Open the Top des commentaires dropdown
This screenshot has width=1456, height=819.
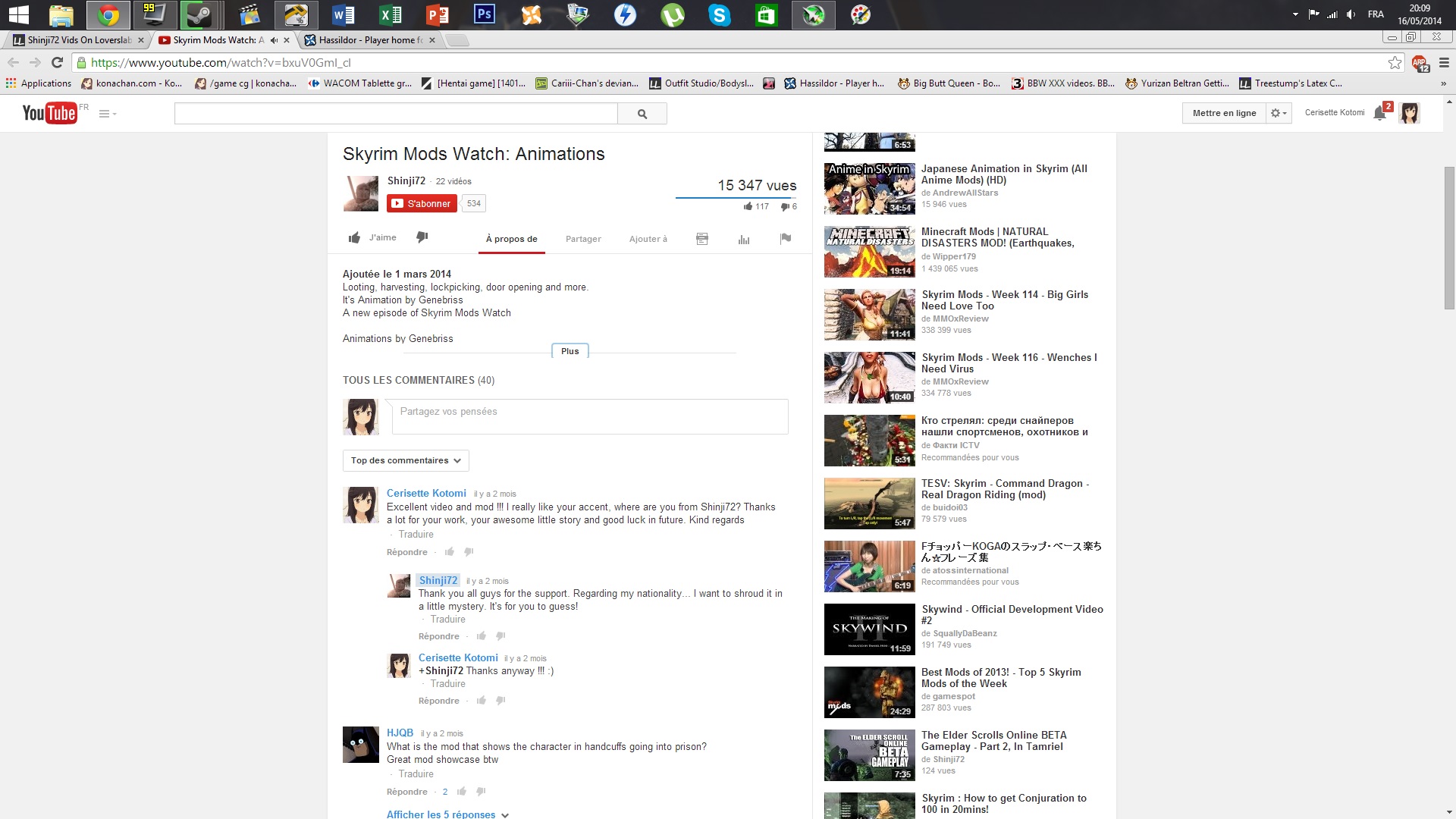tap(406, 460)
